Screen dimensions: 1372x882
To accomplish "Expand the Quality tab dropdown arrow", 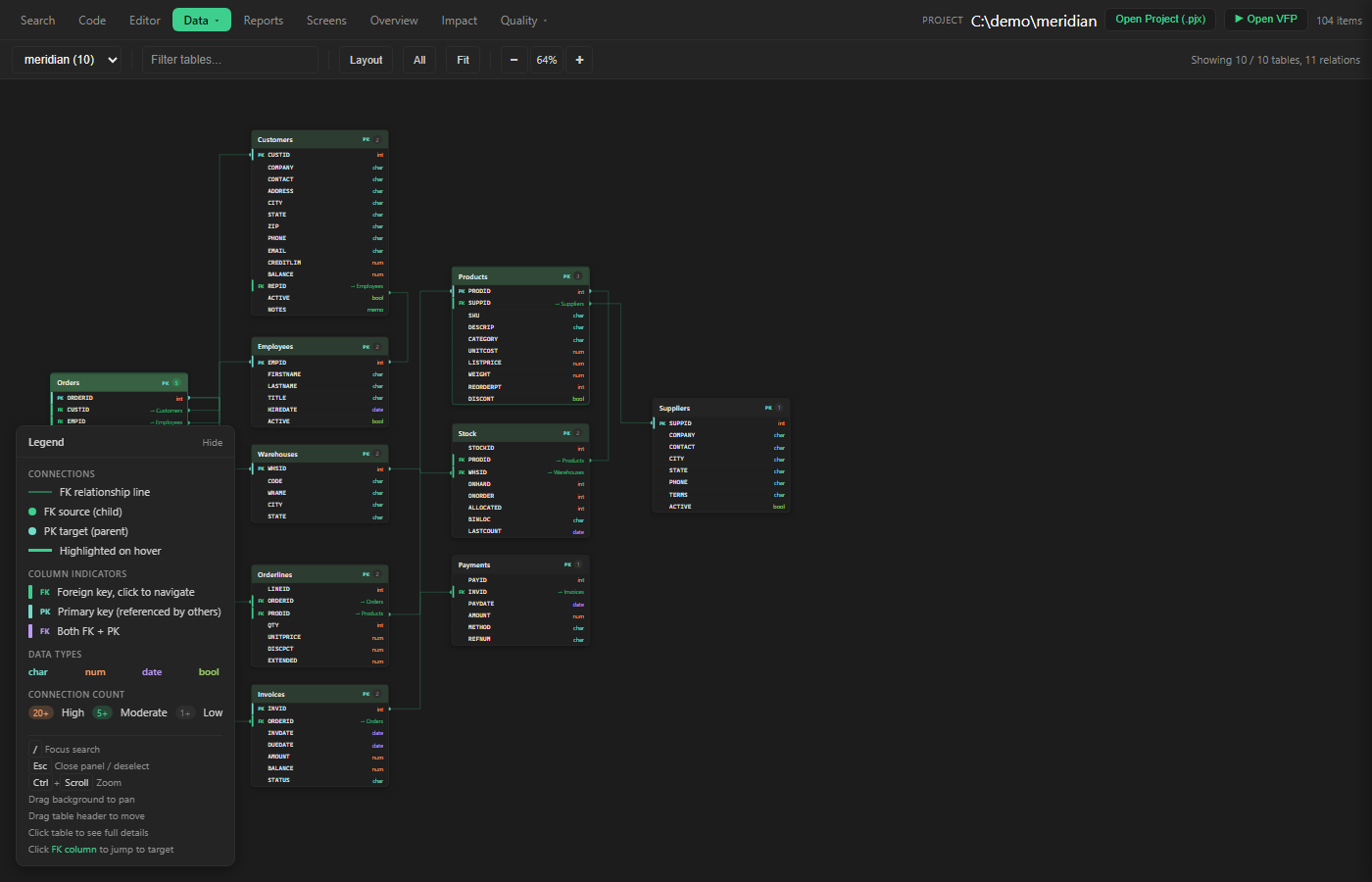I will pyautogui.click(x=545, y=21).
